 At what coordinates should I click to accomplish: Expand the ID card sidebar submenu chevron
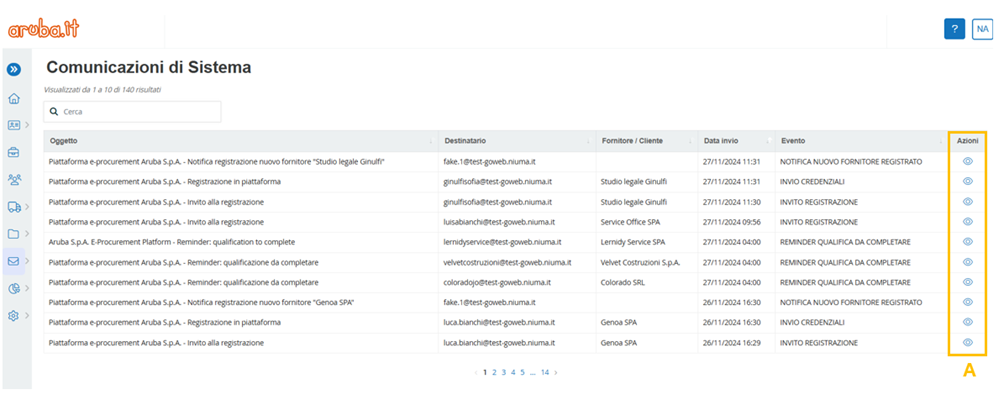click(x=27, y=125)
